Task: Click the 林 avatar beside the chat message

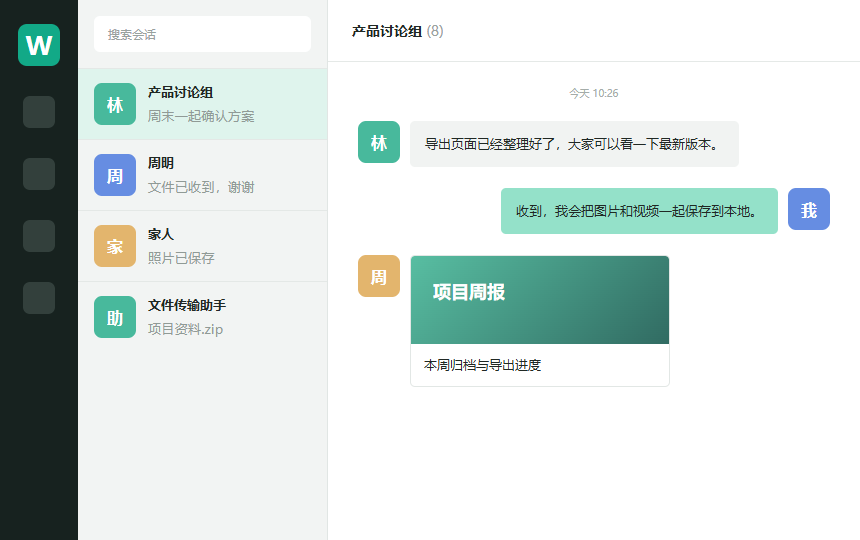Action: pyautogui.click(x=379, y=142)
